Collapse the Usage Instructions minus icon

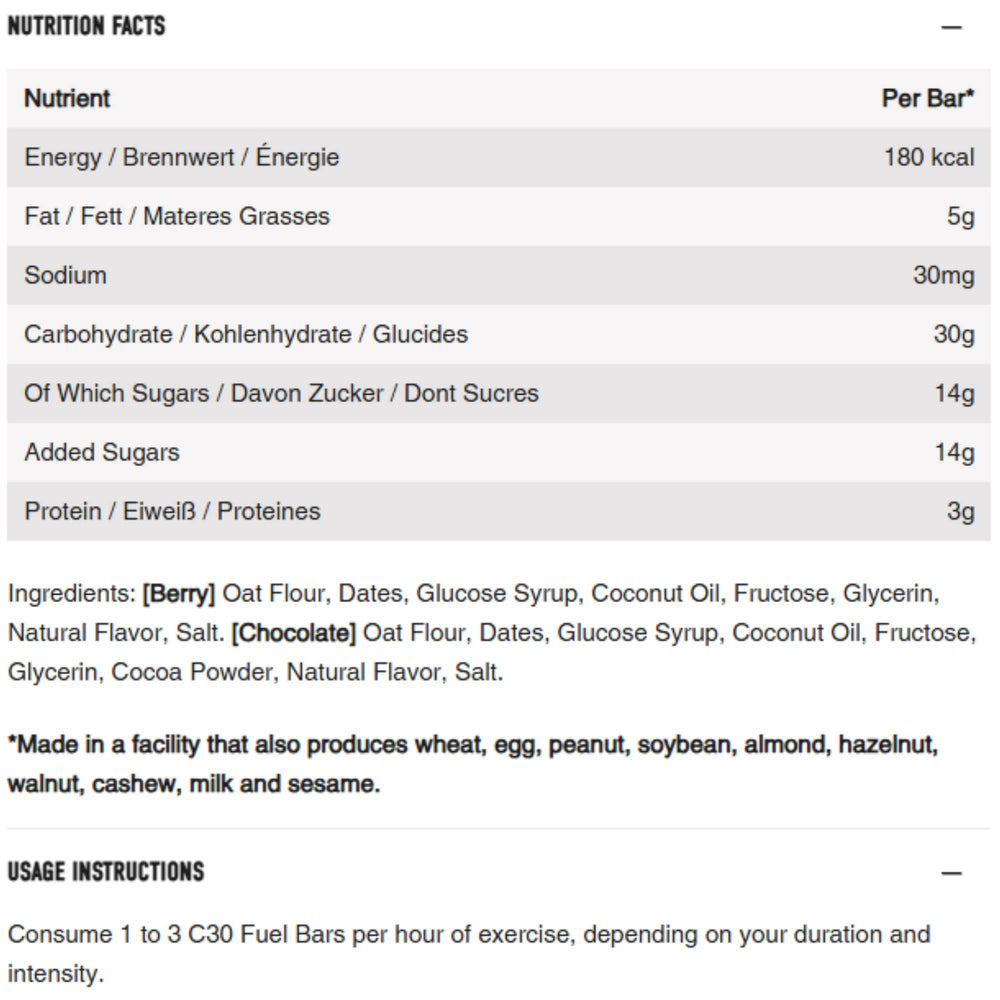click(951, 873)
